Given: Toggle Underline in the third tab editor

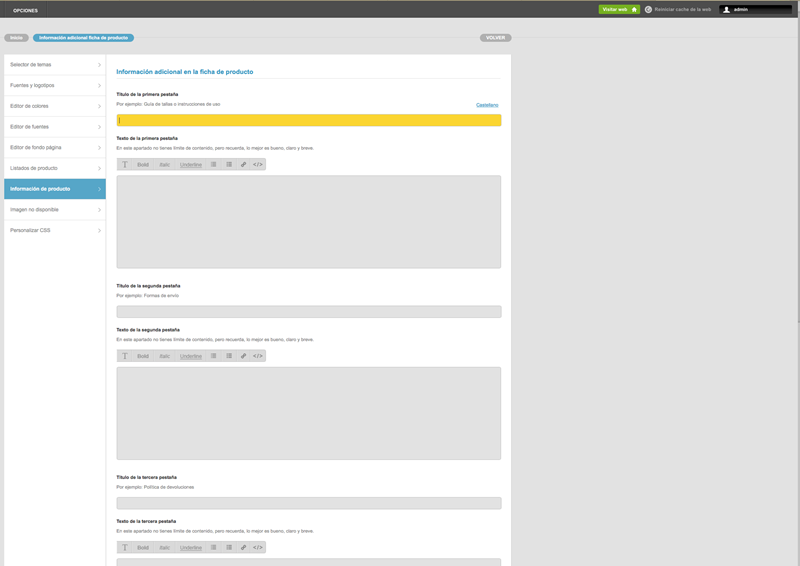Looking at the screenshot, I should point(191,547).
